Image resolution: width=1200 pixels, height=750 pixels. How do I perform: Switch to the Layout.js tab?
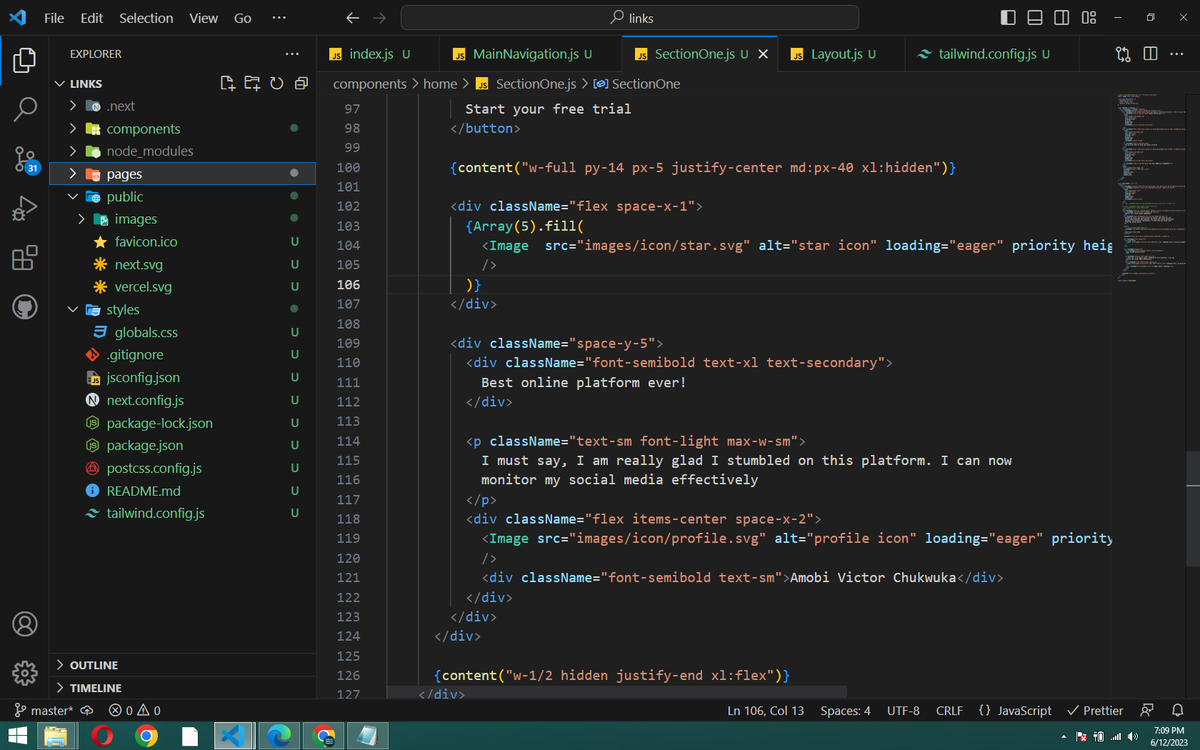[x=843, y=54]
